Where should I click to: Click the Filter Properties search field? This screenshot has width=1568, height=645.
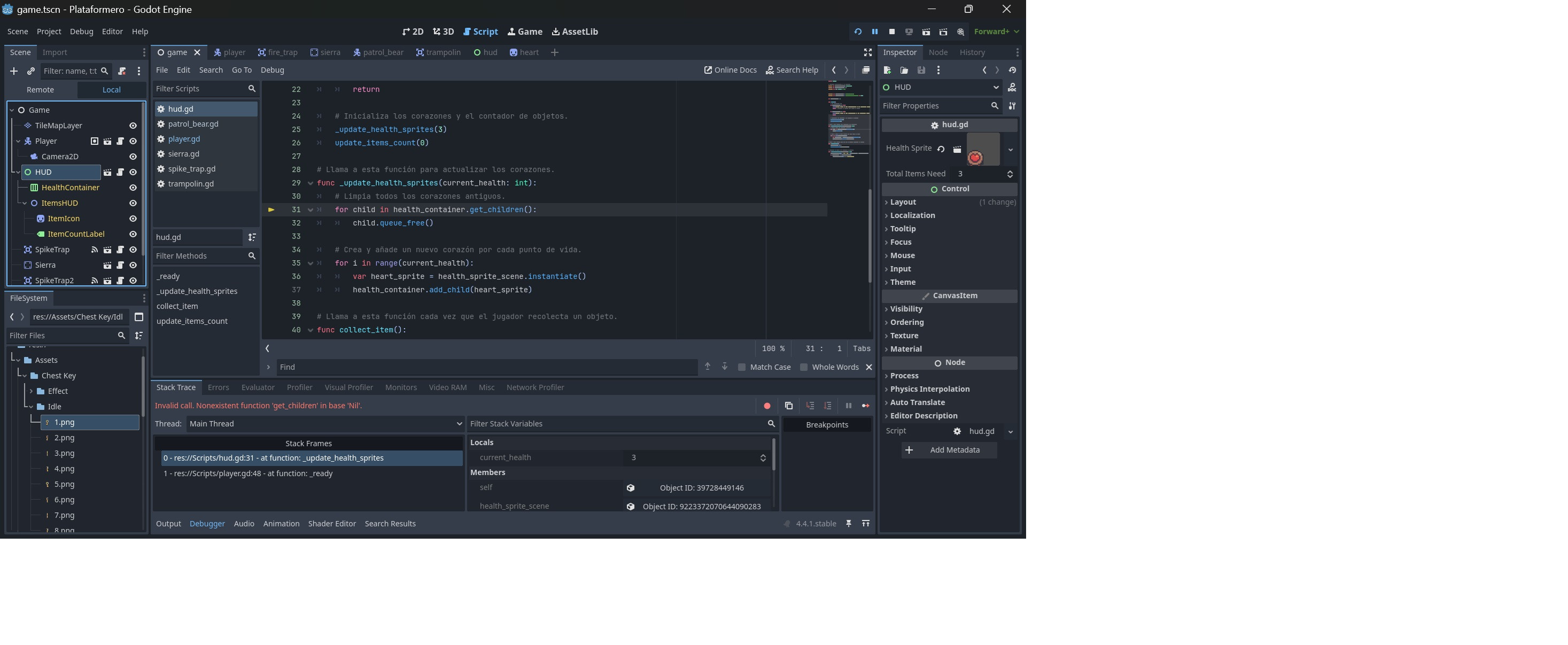click(x=934, y=106)
